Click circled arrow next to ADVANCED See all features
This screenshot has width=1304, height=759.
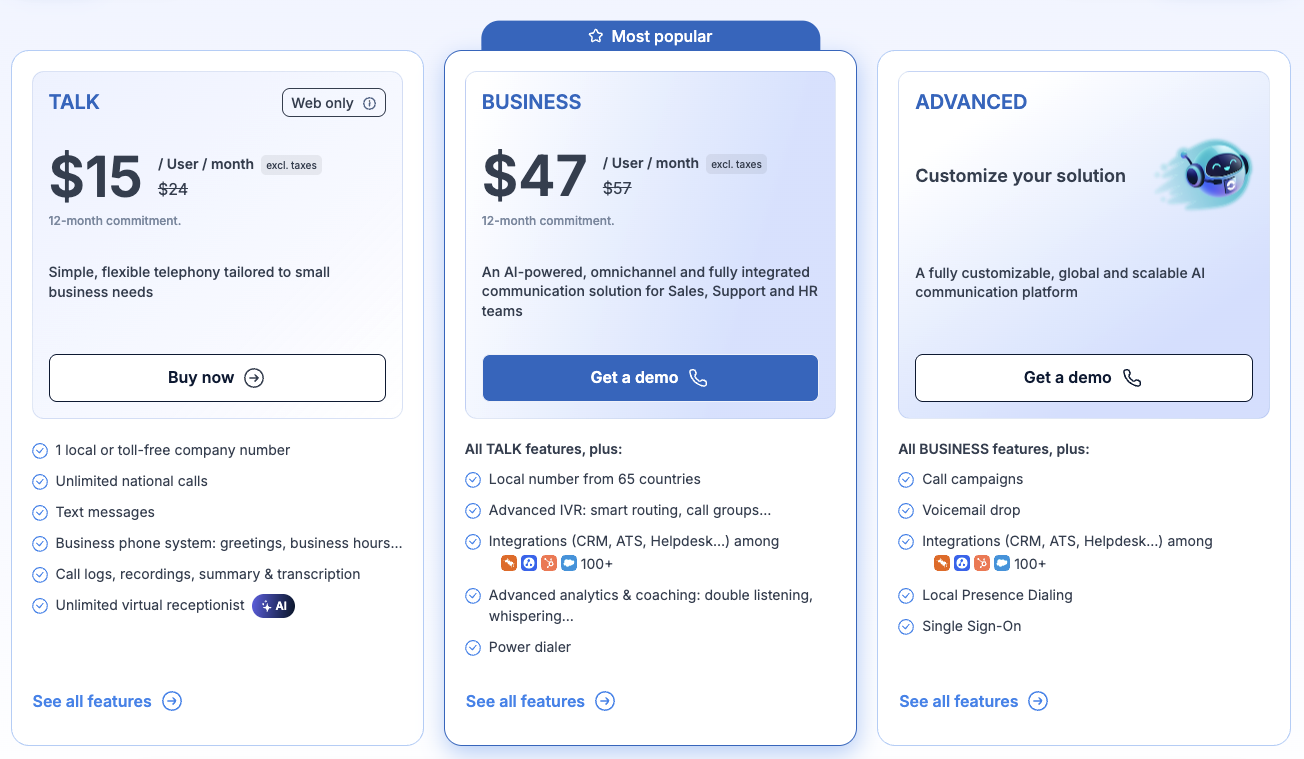coord(1038,701)
